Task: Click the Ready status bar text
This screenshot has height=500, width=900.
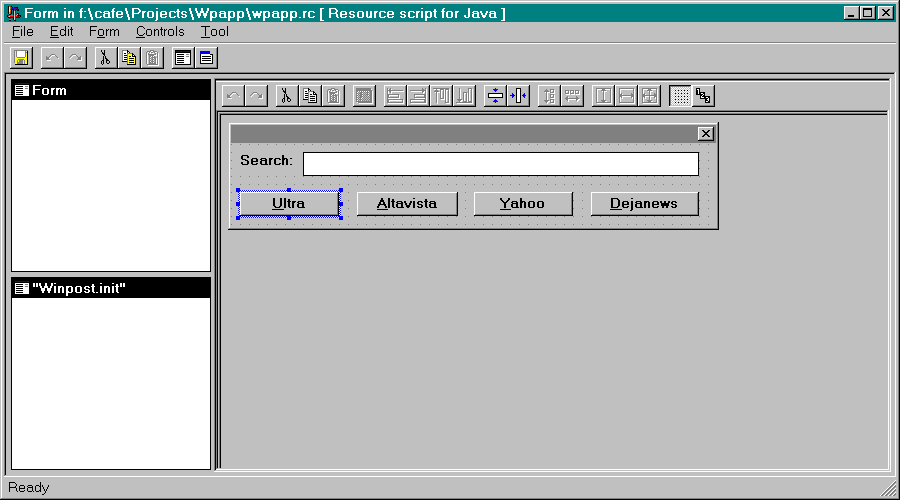Action: 29,487
